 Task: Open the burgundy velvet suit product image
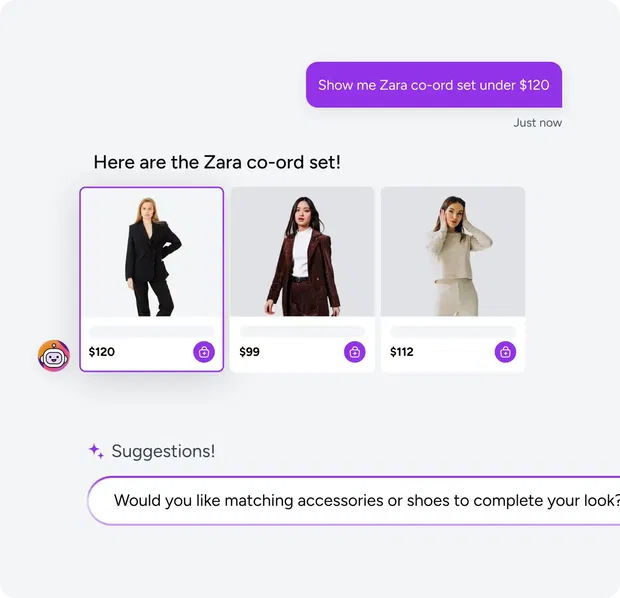coord(302,252)
